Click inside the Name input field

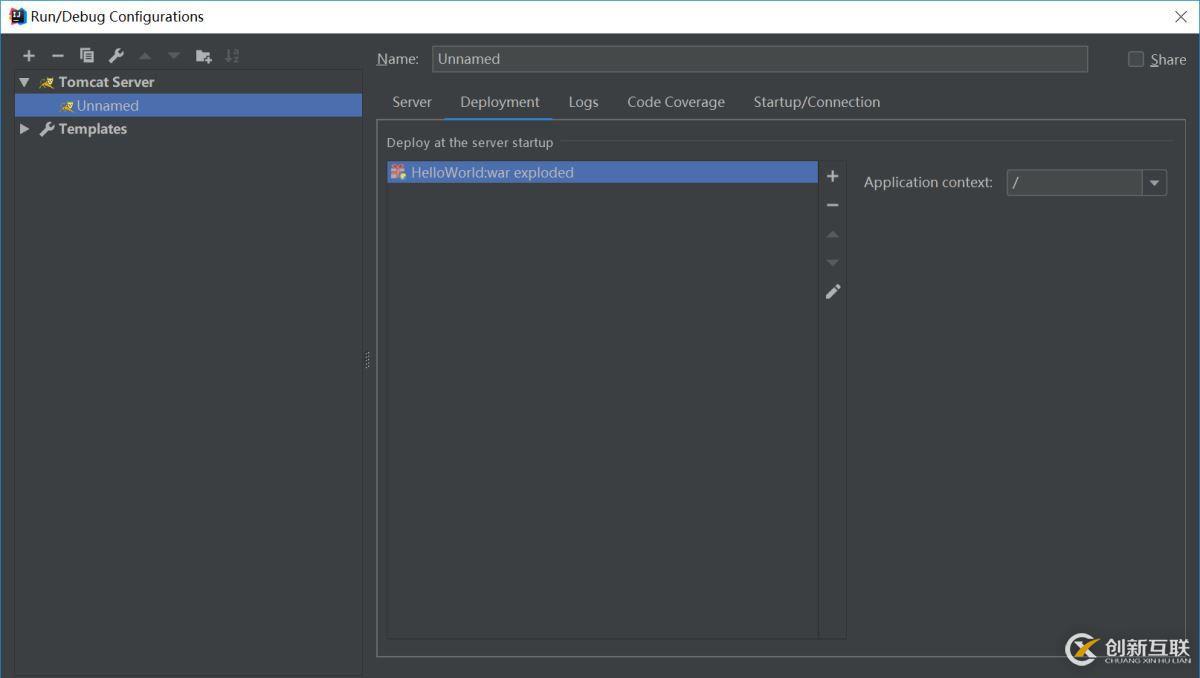tap(700, 58)
